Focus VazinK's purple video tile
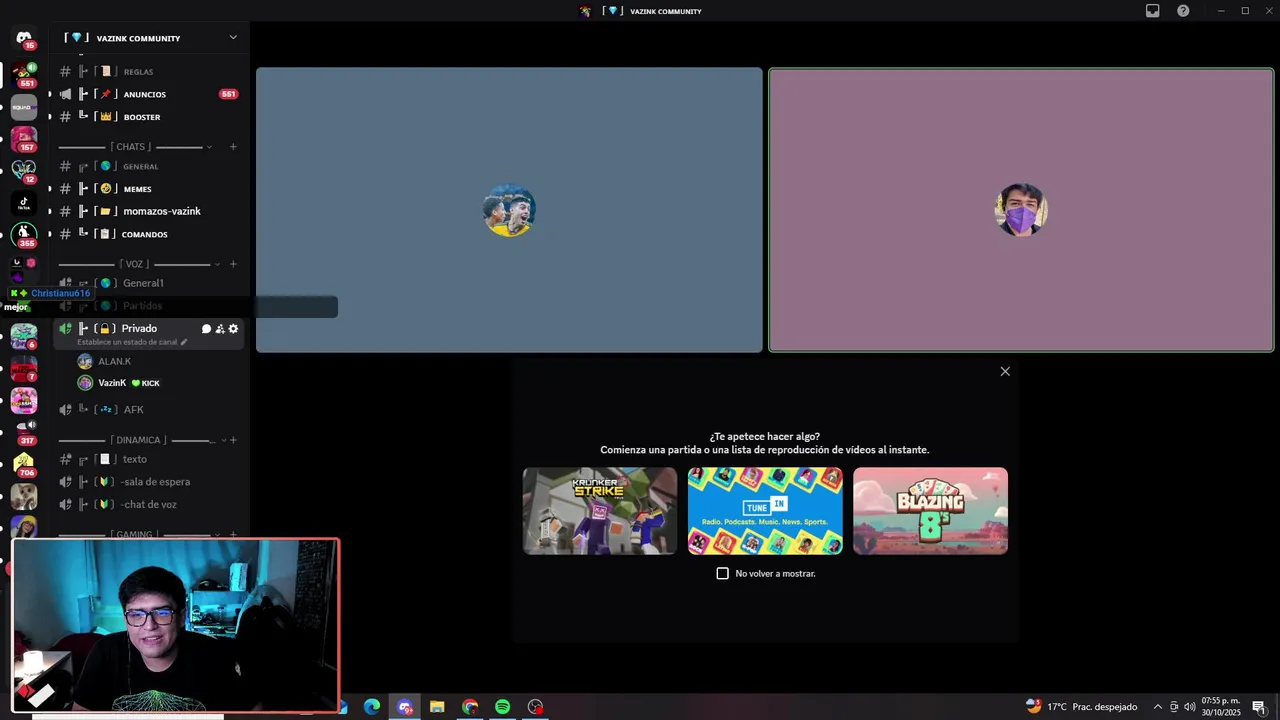 (1021, 210)
